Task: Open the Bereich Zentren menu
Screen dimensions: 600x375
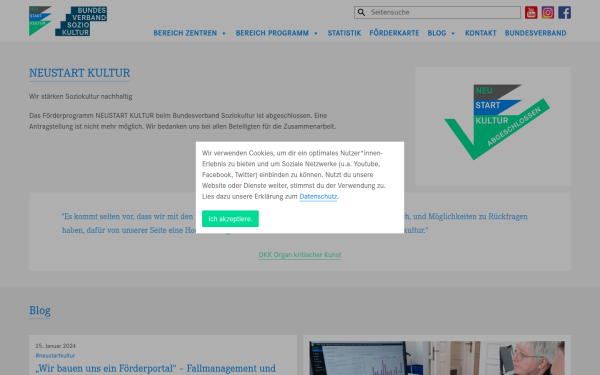Action: pyautogui.click(x=185, y=33)
